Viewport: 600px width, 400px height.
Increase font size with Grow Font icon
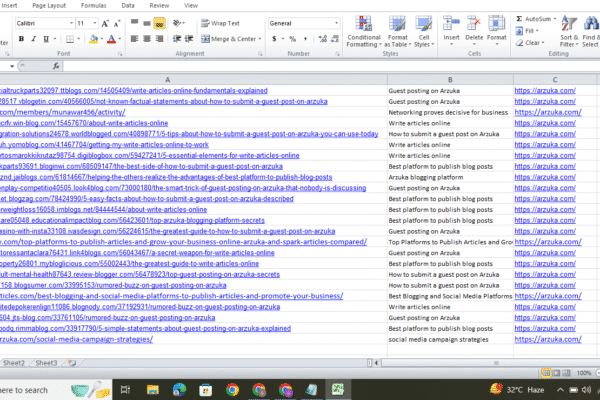coord(105,23)
